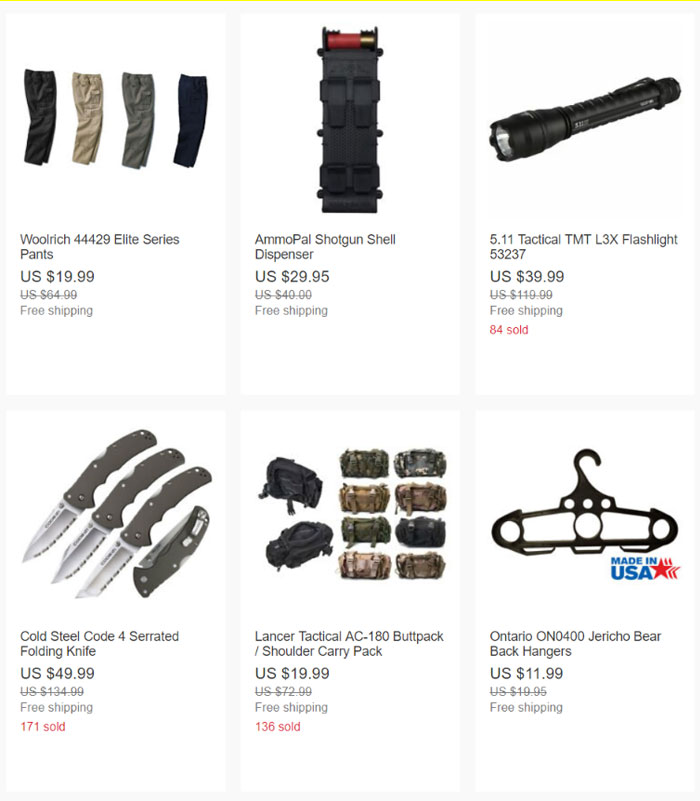Click the 136 sold label

pyautogui.click(x=277, y=726)
